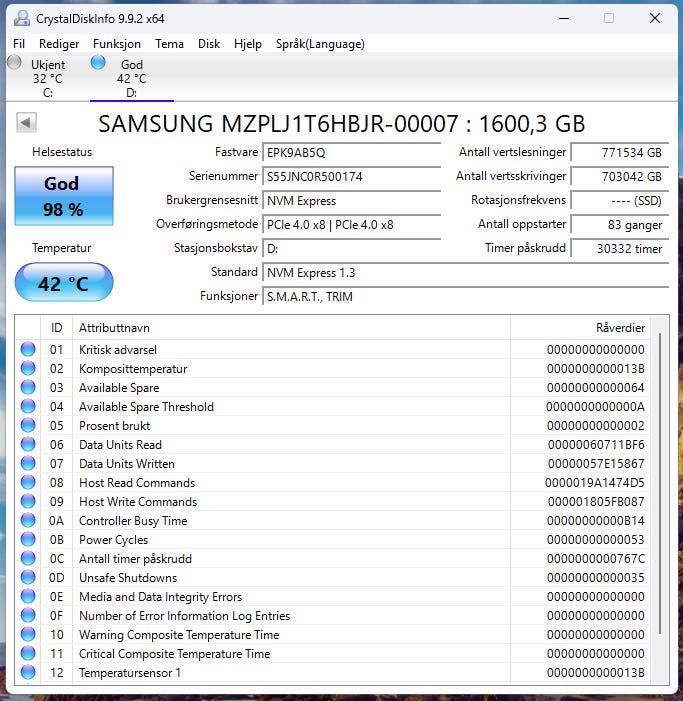This screenshot has width=683, height=701.
Task: Click the status orb for Komposittemperatur
Action: [28, 368]
